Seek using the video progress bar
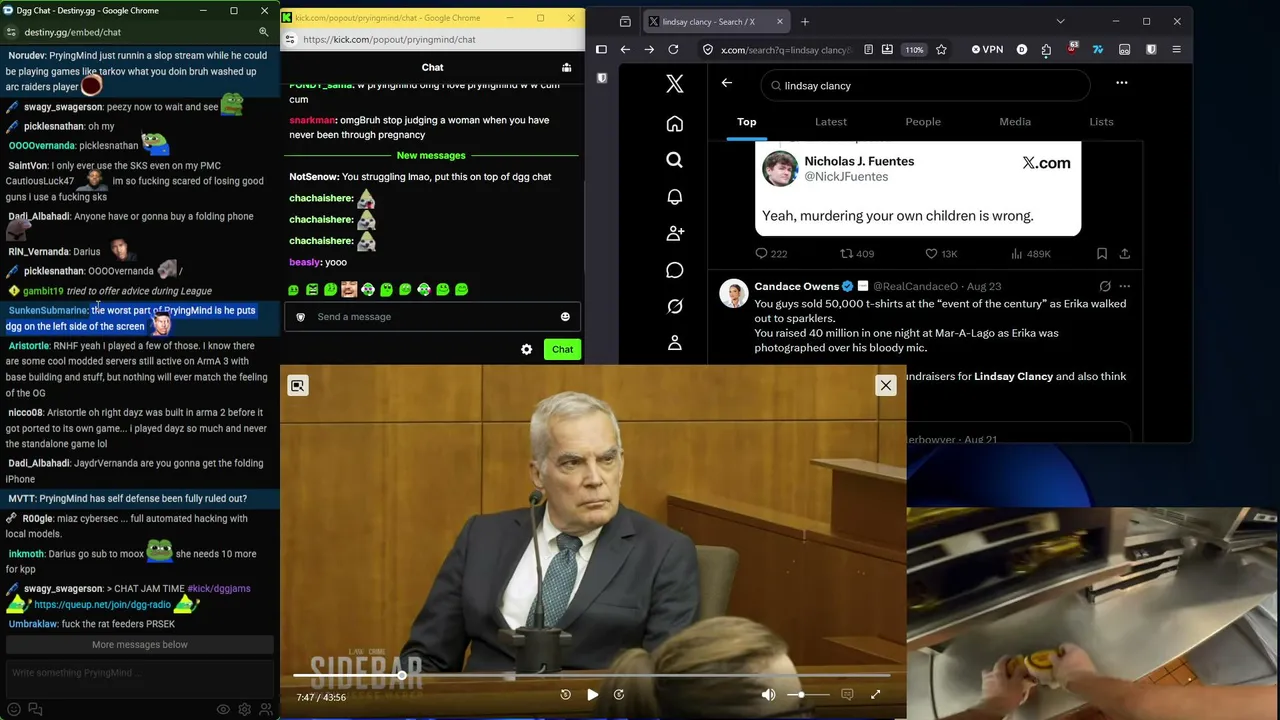This screenshot has height=720, width=1280. (592, 676)
